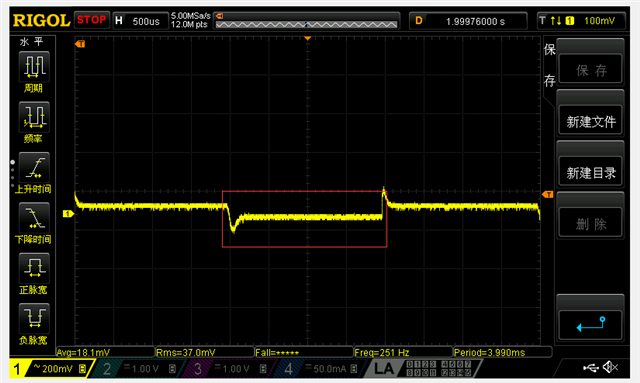Open the trigger level 100mV setting
Image resolution: width=640 pixels, height=383 pixels.
[x=582, y=20]
